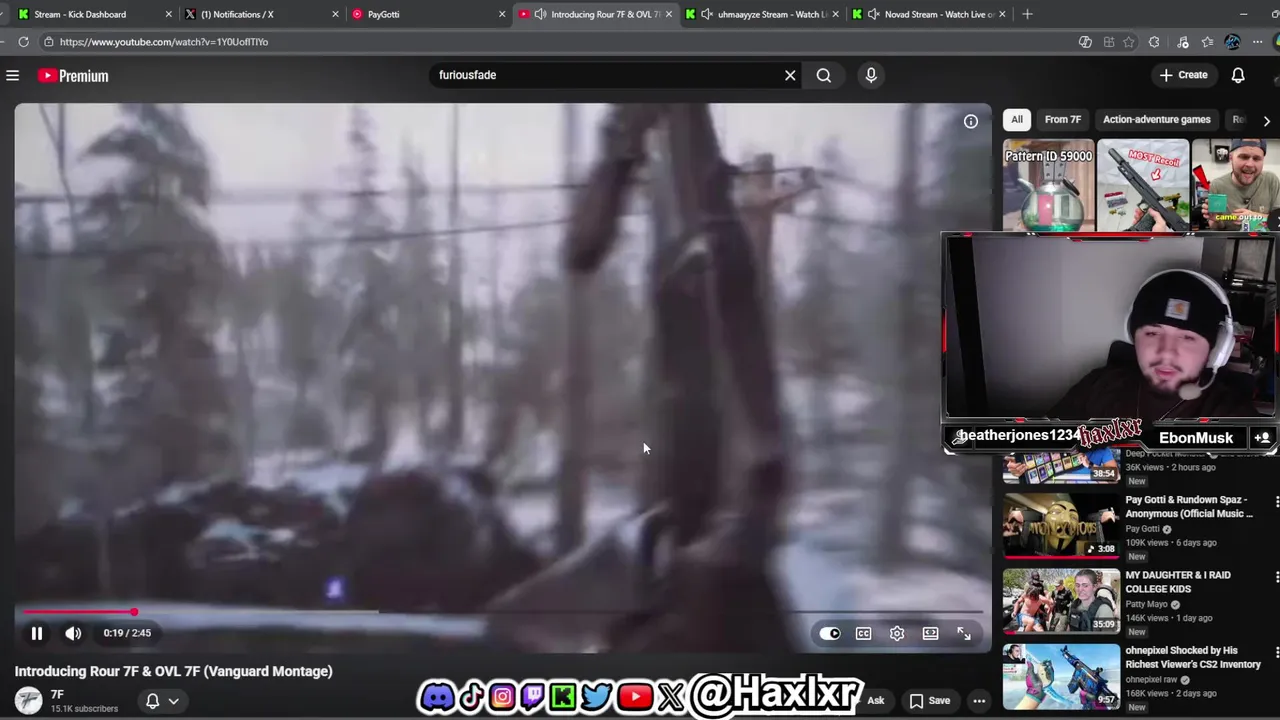
Task: Toggle the autoplay switch
Action: [830, 633]
